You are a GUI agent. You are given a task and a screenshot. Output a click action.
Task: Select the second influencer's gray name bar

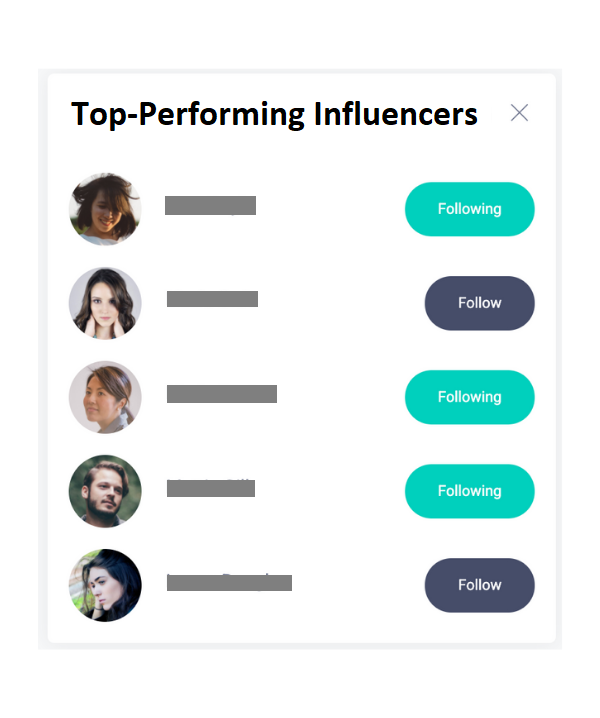212,299
